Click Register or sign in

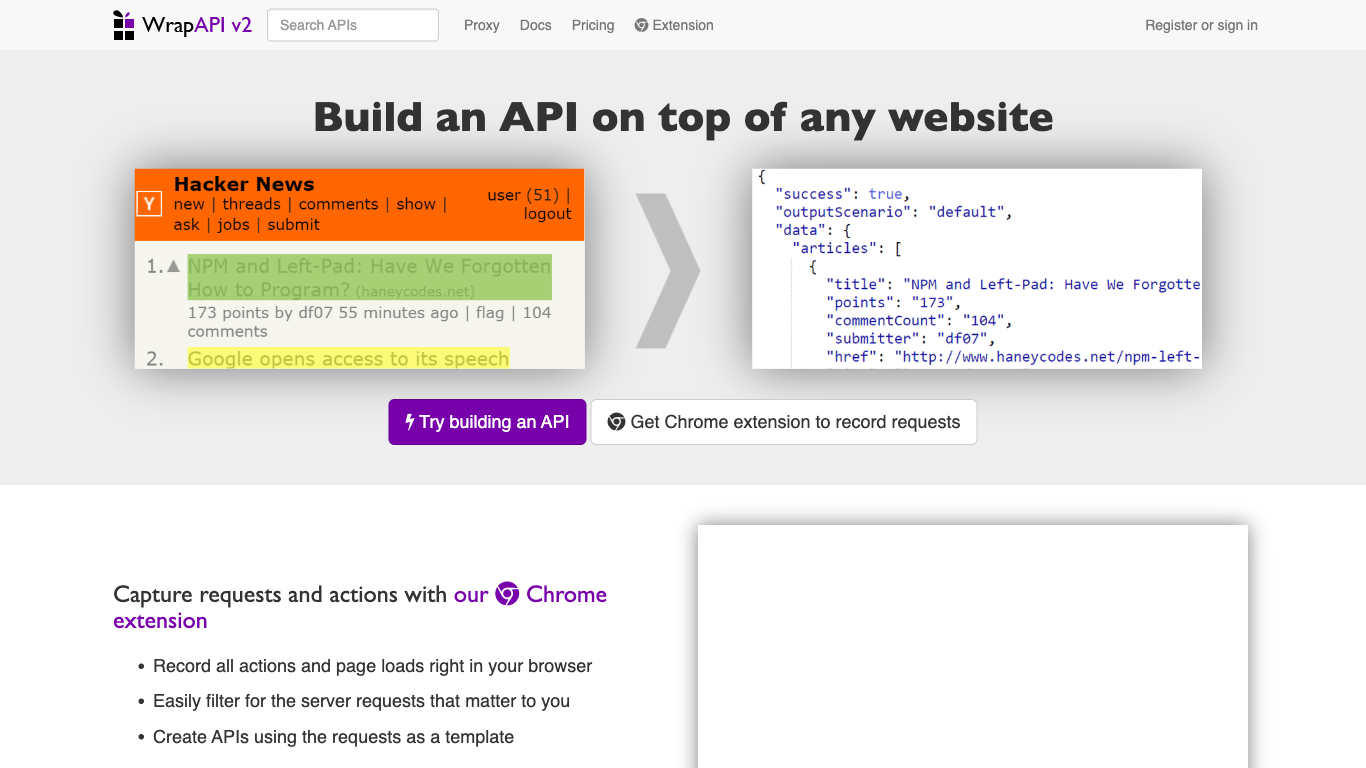tap(1201, 25)
